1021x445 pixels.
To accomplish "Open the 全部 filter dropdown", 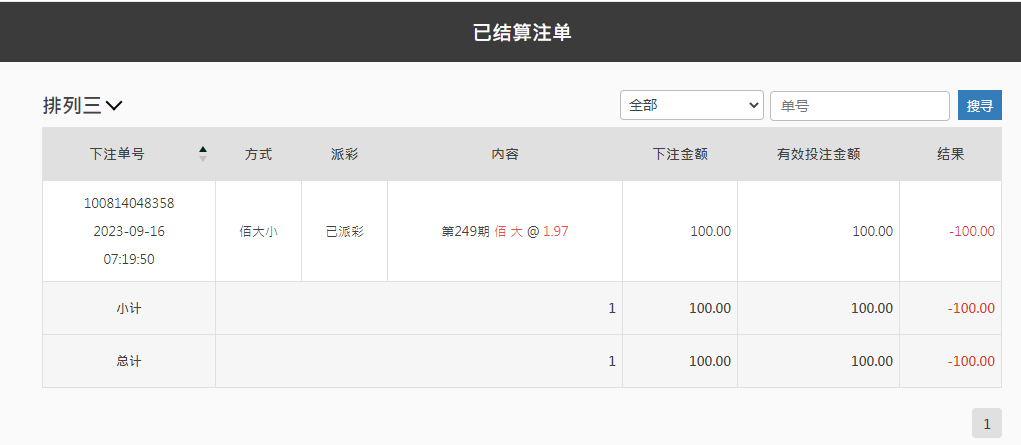I will click(x=692, y=105).
